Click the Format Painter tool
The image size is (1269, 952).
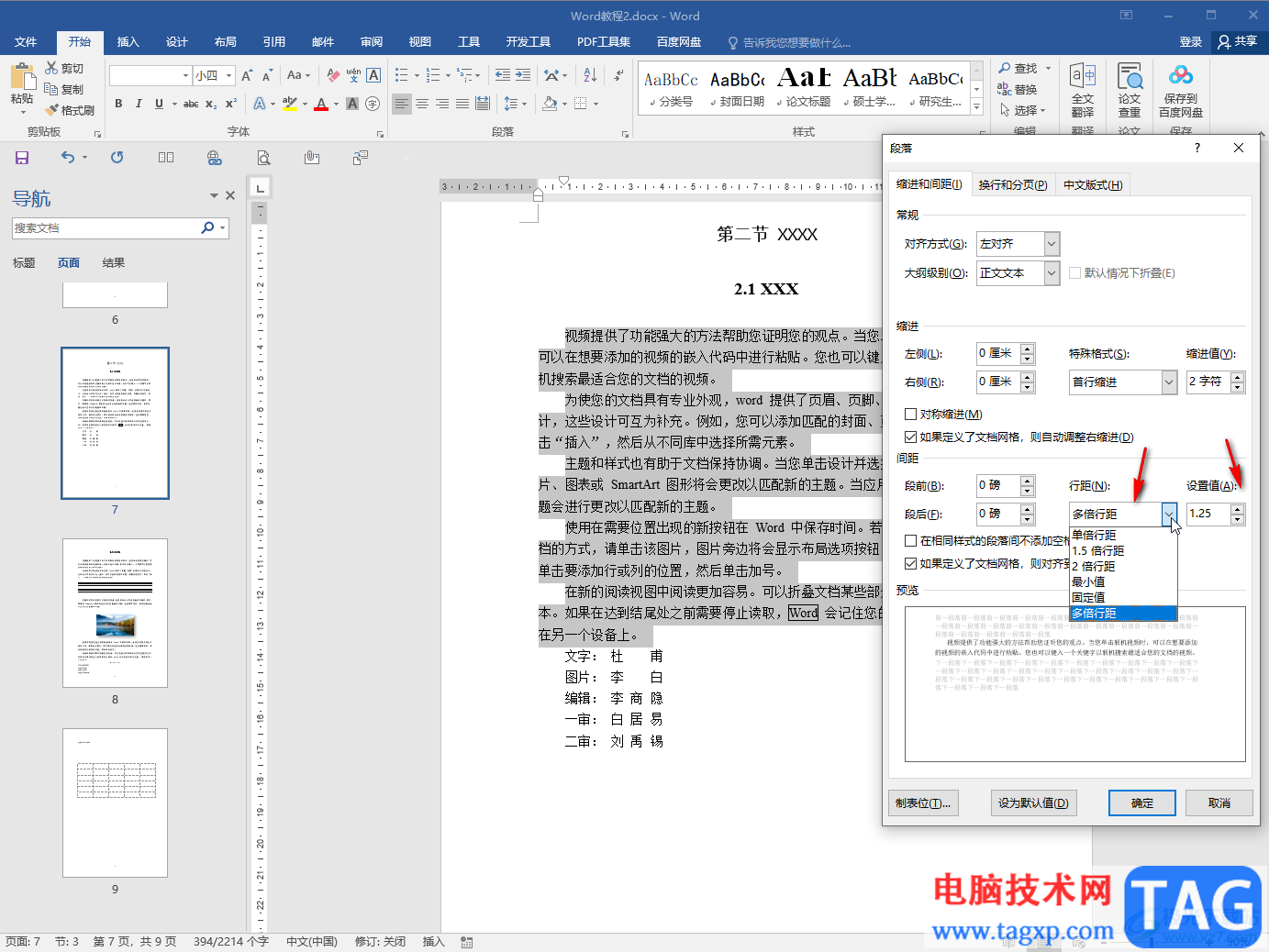[x=70, y=110]
